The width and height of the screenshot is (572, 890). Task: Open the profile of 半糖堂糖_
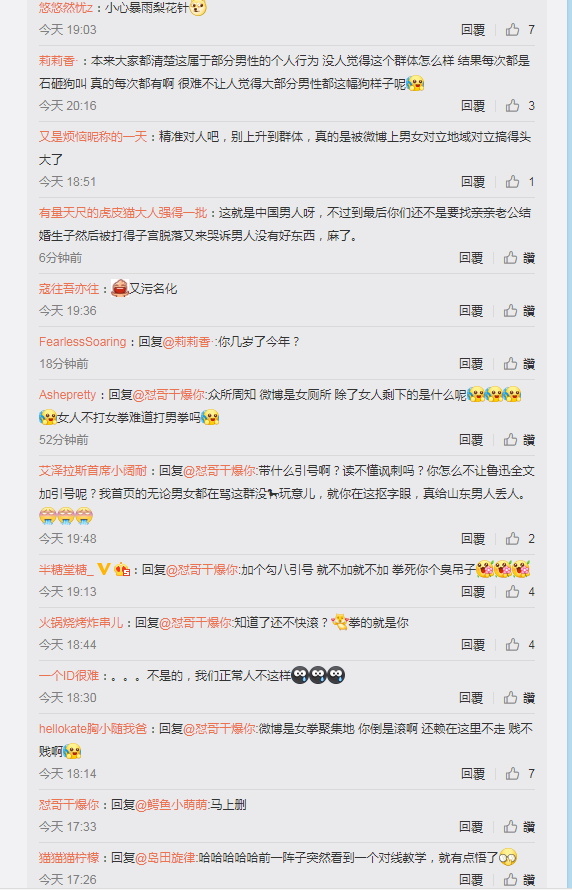click(66, 569)
